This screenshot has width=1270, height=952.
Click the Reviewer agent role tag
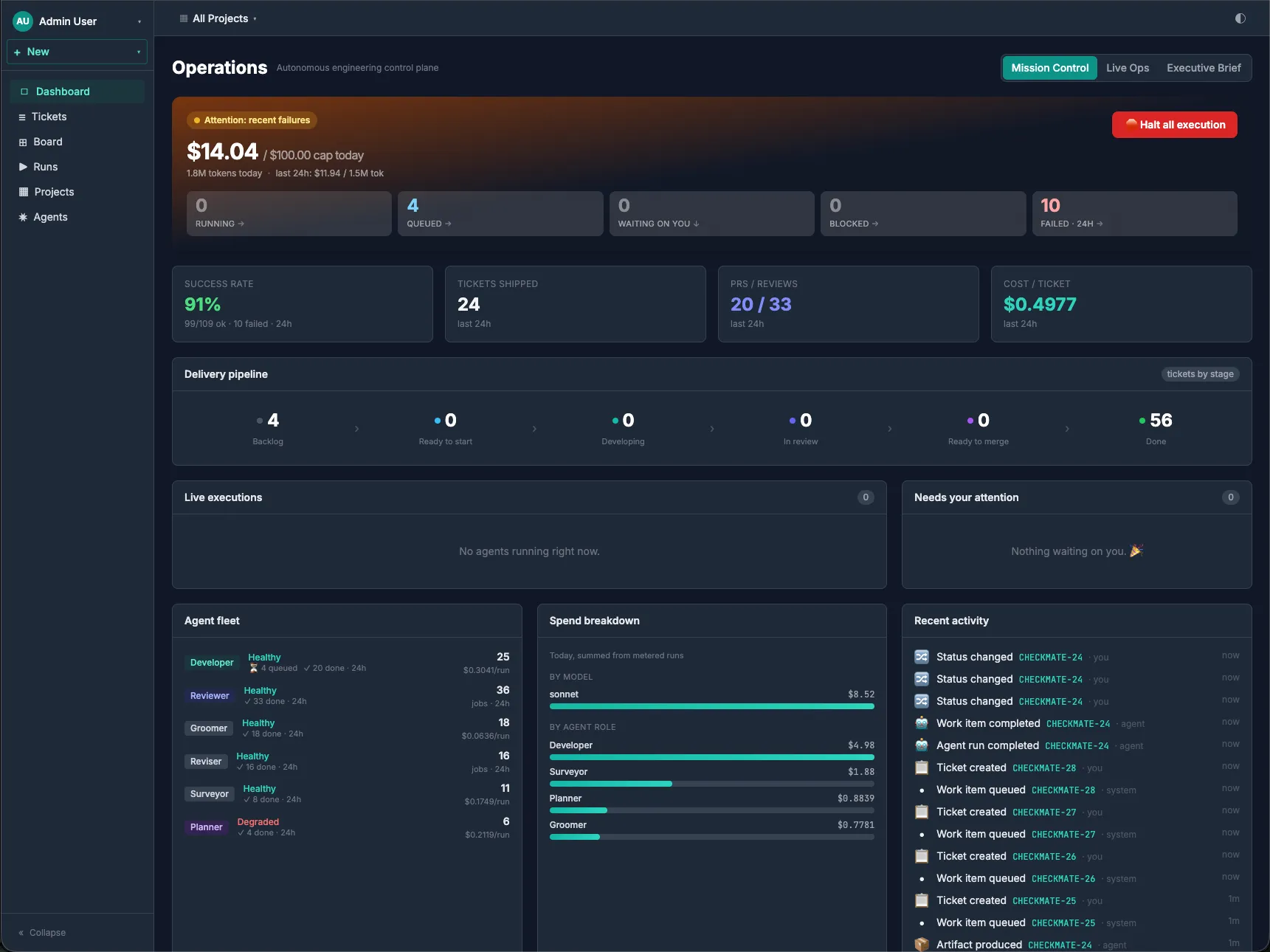tap(210, 696)
